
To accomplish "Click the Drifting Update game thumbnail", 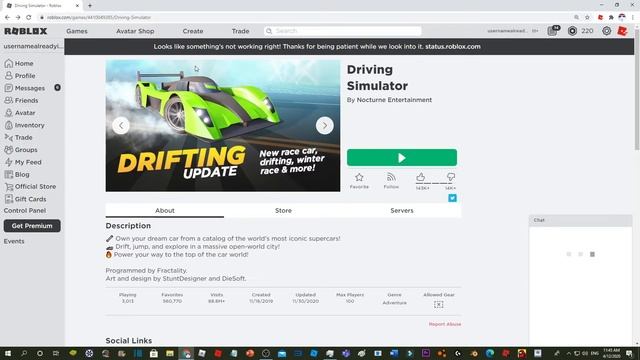I will [223, 126].
